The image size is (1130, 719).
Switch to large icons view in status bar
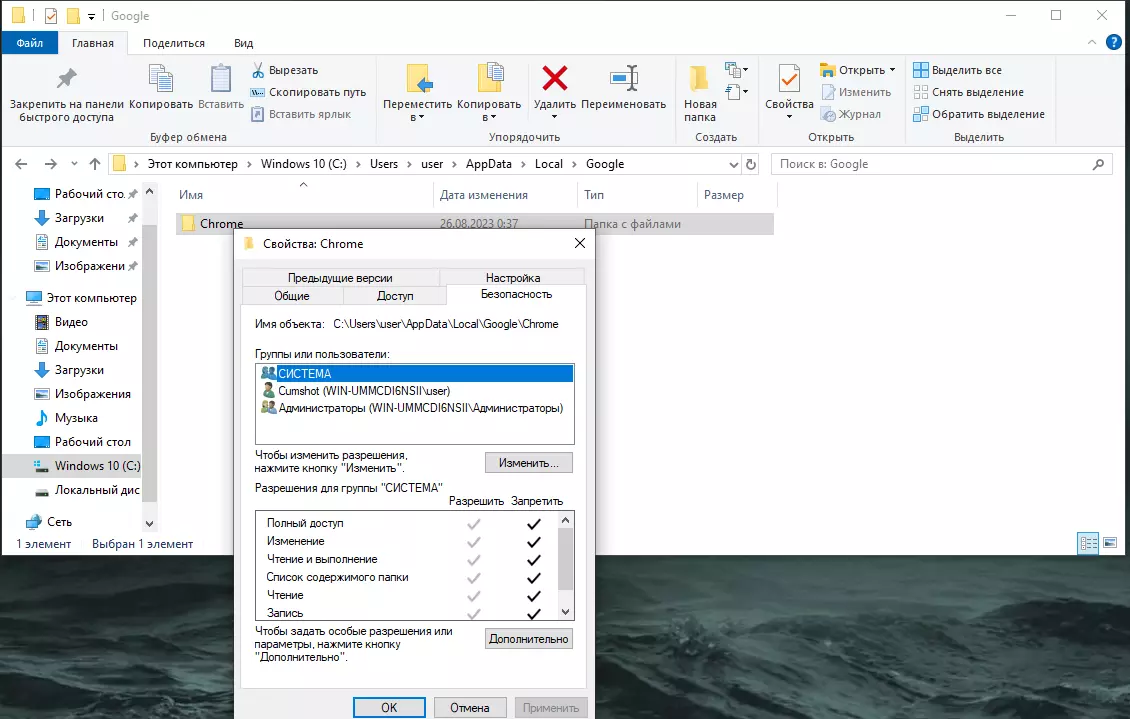(1110, 542)
